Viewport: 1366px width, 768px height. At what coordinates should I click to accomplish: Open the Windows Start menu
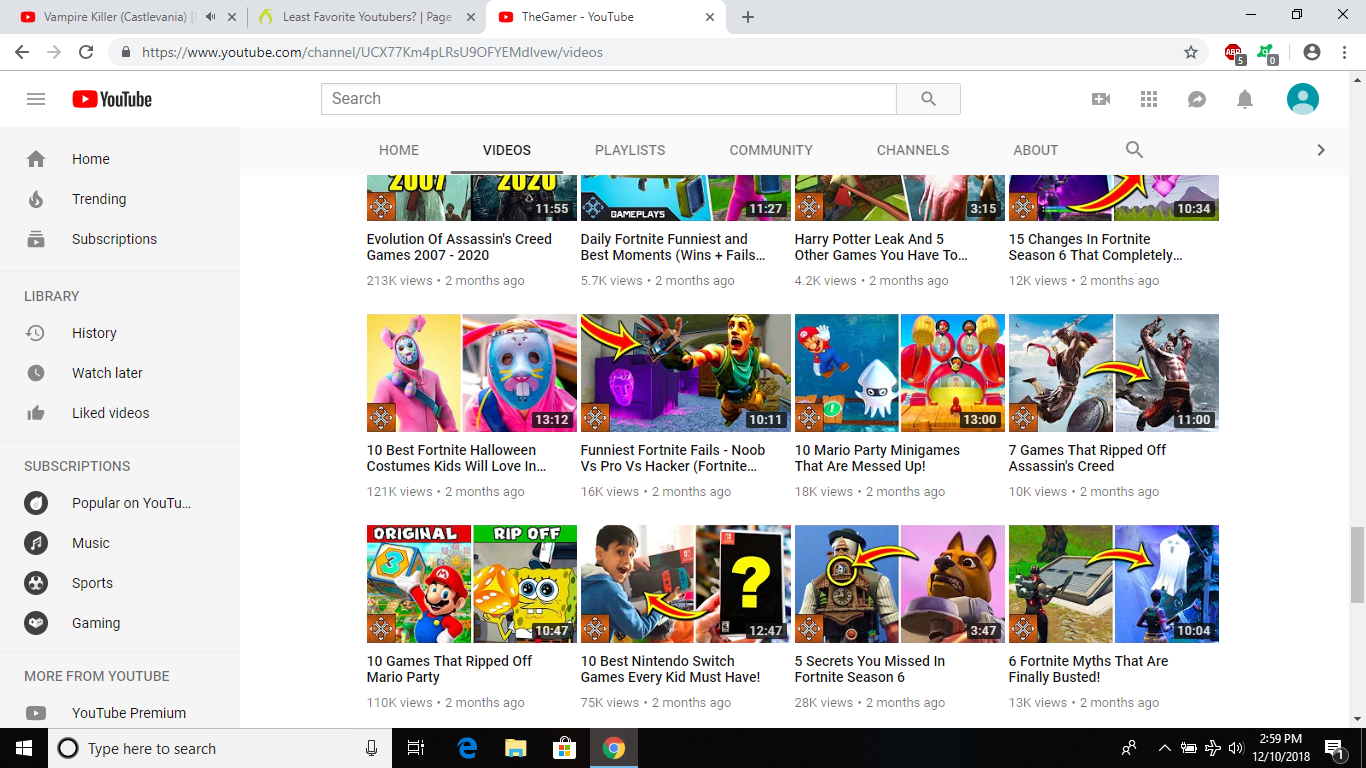click(x=24, y=748)
